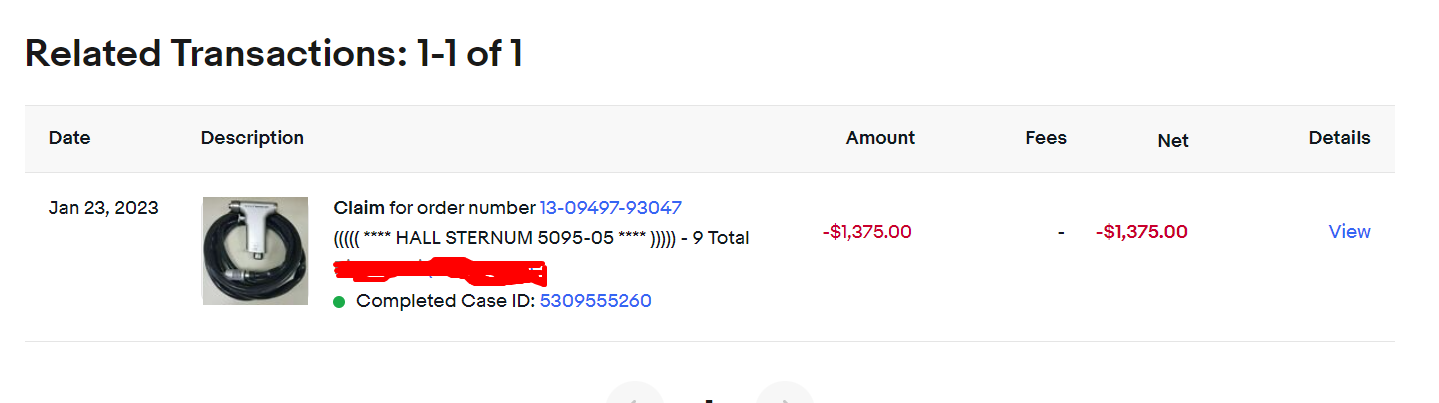Click the -$1,375.00 value under Net
Image resolution: width=1439 pixels, height=403 pixels.
click(1141, 232)
